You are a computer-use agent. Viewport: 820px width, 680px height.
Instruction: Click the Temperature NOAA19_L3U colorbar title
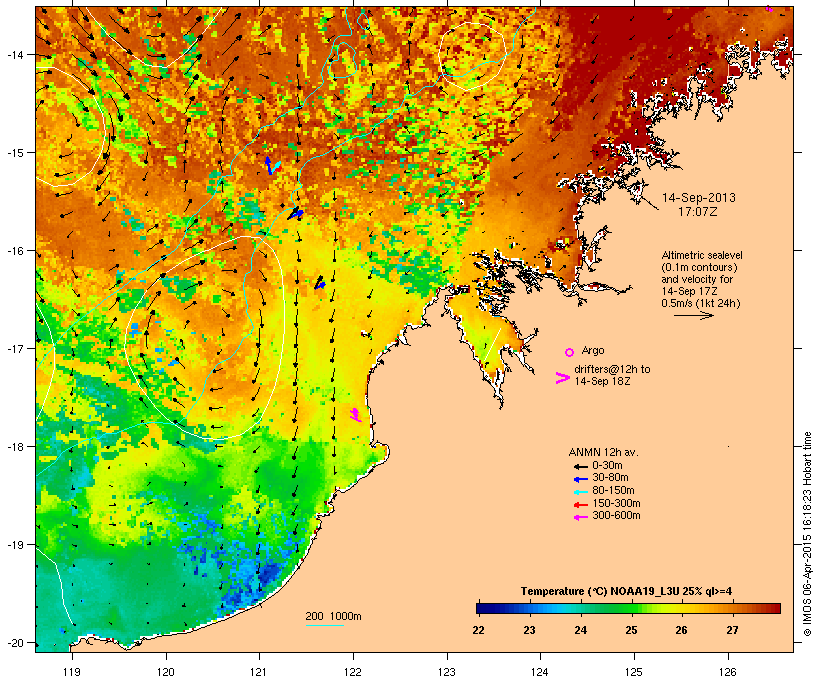pos(627,592)
